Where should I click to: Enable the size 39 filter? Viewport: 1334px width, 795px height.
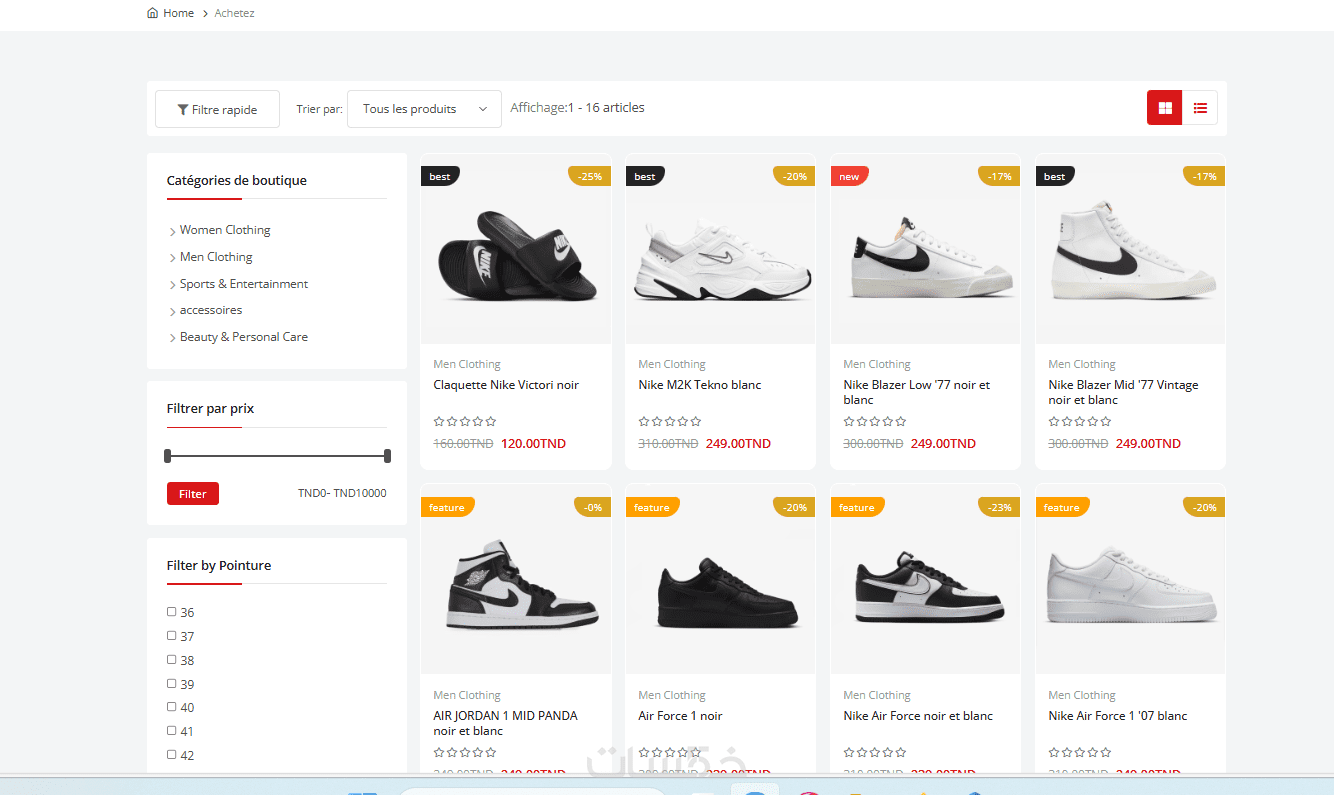pos(171,683)
